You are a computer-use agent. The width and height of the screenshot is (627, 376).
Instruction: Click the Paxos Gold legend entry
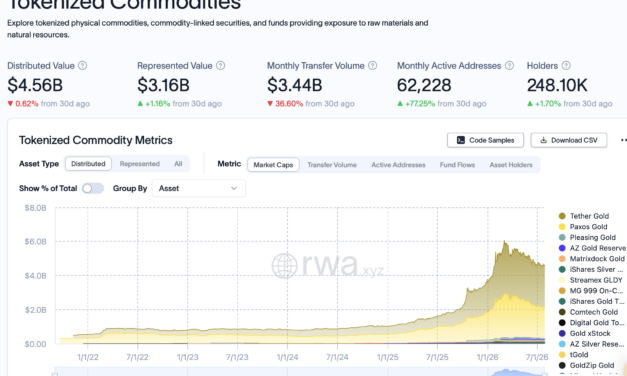tap(583, 227)
